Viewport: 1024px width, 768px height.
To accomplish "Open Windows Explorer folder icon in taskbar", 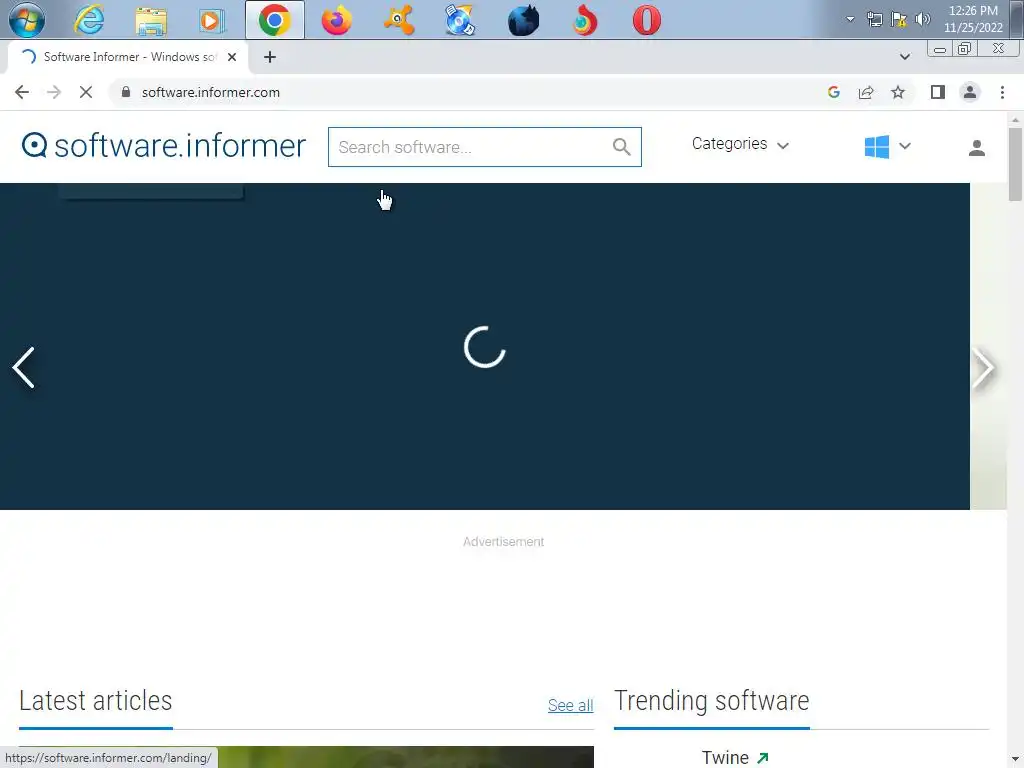I will pyautogui.click(x=151, y=20).
